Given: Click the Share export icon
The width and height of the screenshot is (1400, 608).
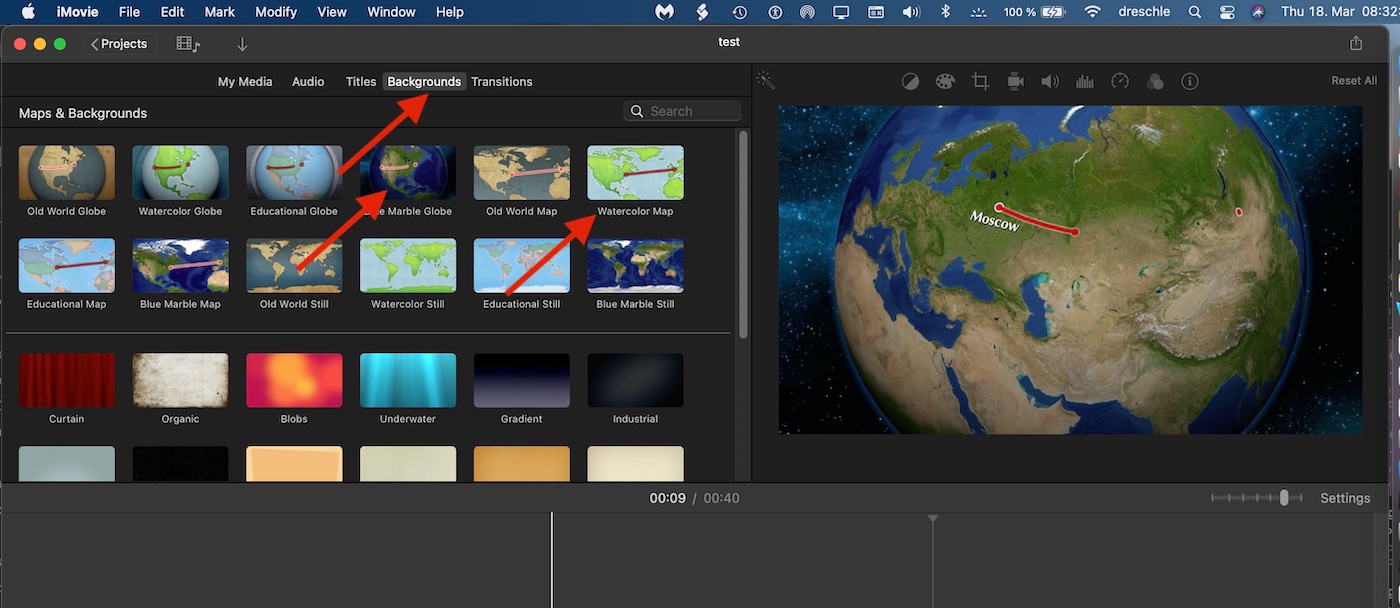Looking at the screenshot, I should click(1356, 43).
